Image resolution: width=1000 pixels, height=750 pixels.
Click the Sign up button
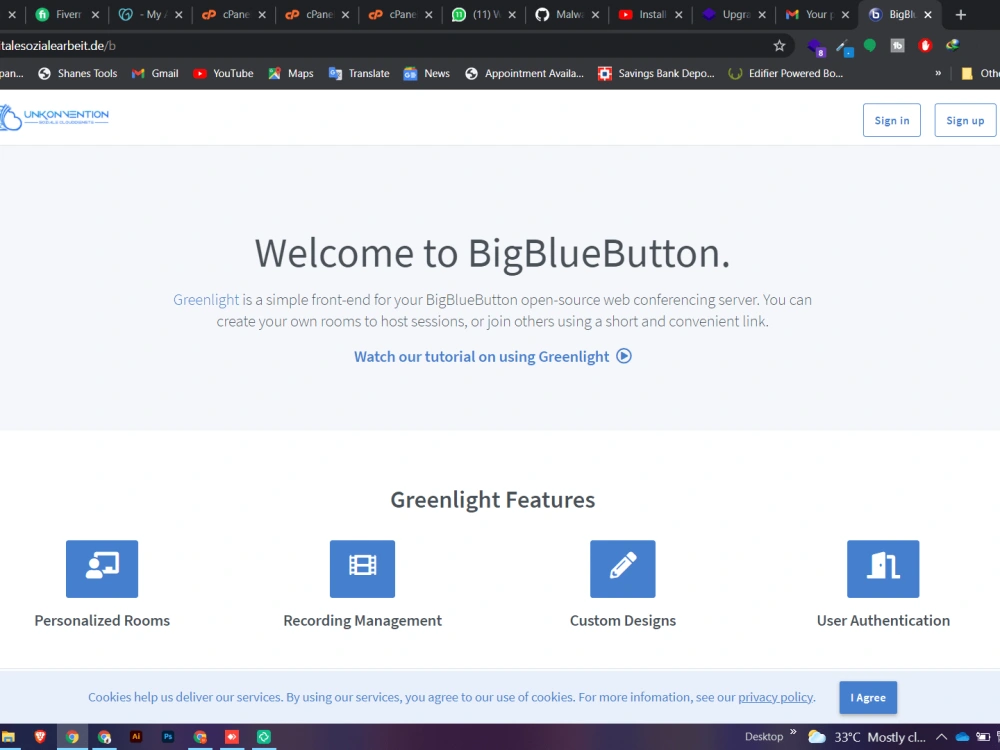964,120
